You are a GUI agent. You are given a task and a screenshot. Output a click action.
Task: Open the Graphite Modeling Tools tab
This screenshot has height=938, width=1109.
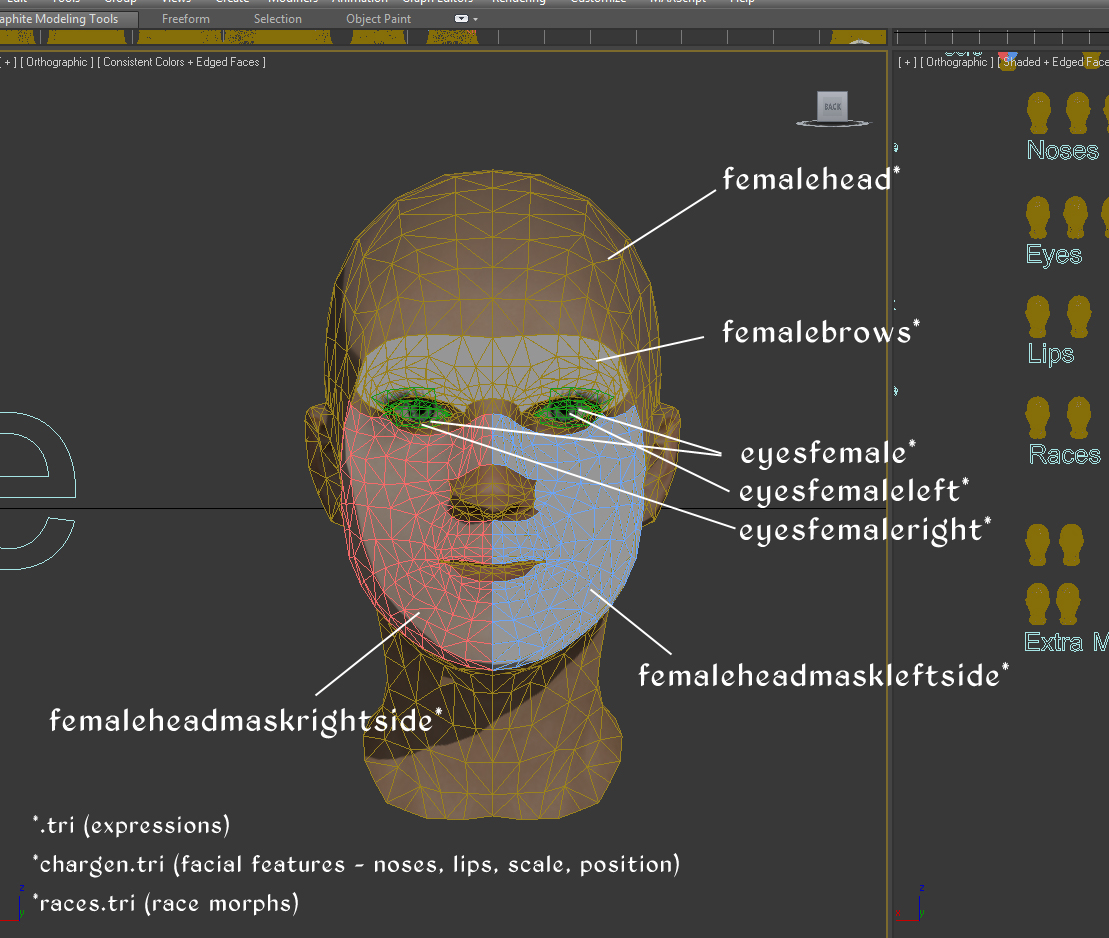point(59,19)
